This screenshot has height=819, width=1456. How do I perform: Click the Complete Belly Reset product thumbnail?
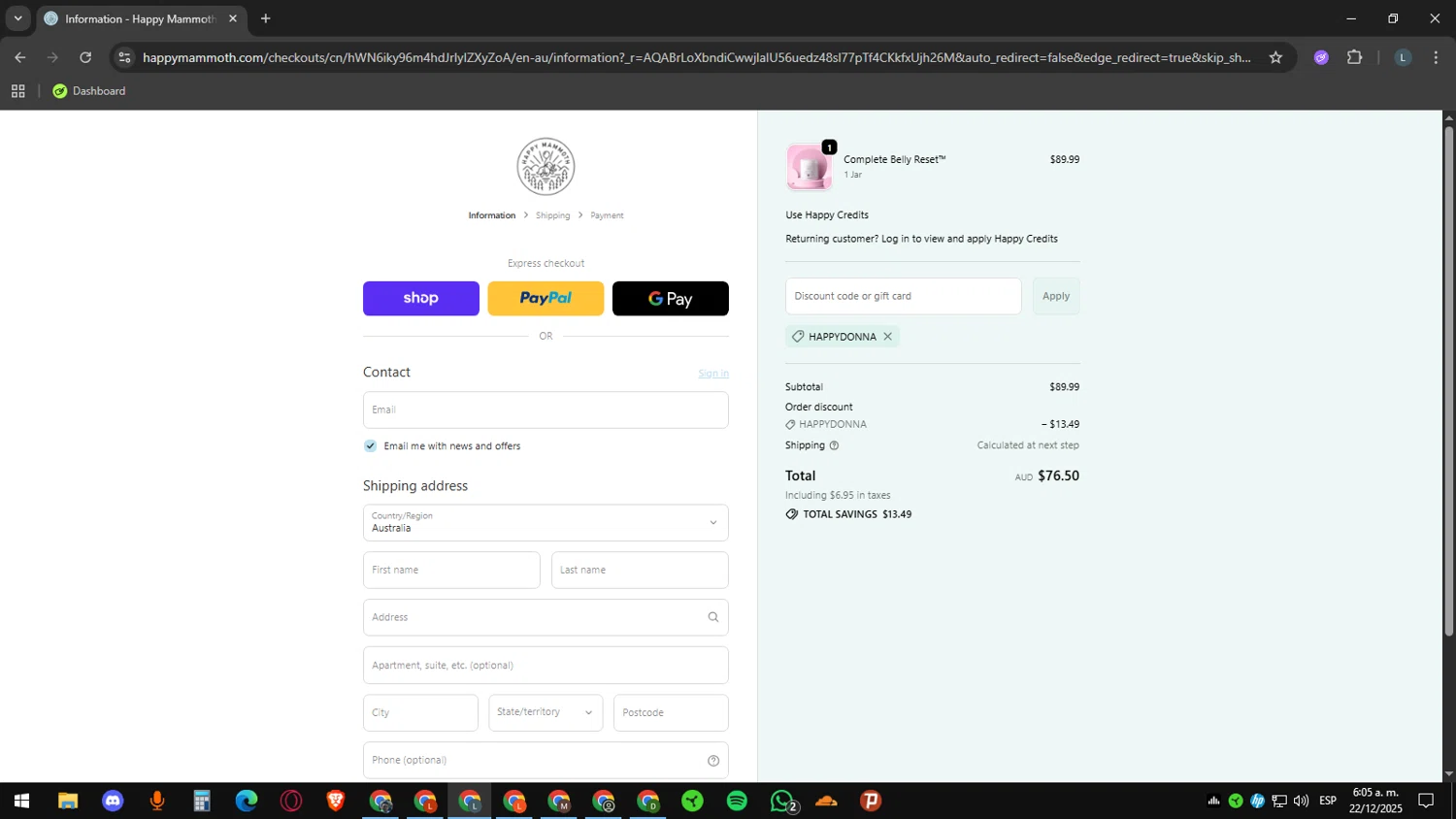tap(809, 167)
